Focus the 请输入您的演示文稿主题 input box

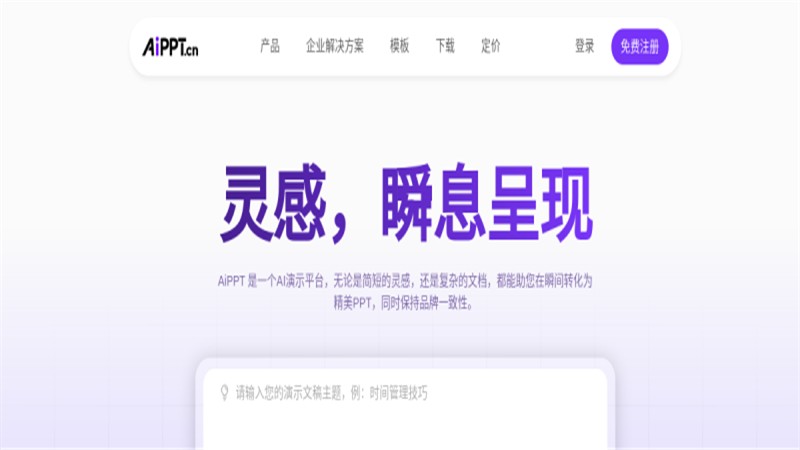tap(405, 409)
